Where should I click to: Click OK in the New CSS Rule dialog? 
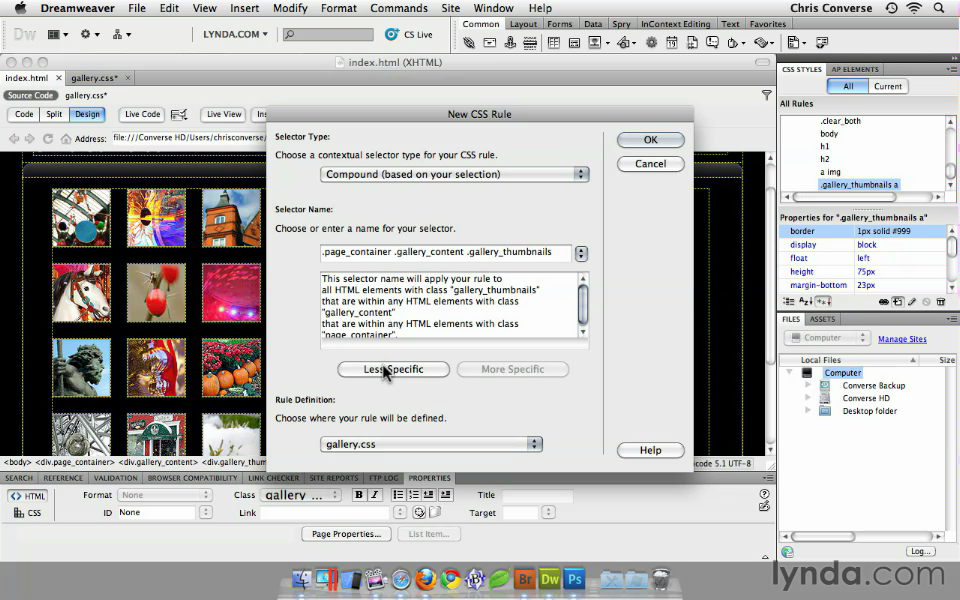pos(650,140)
